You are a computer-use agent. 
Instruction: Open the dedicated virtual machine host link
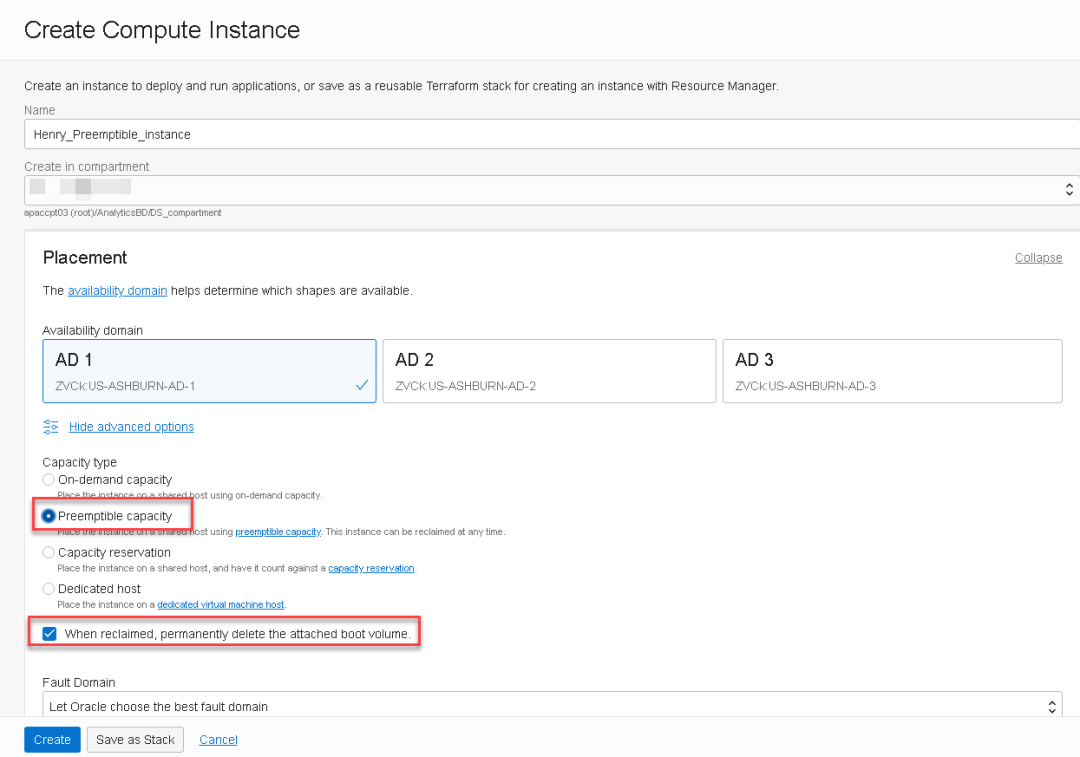221,605
